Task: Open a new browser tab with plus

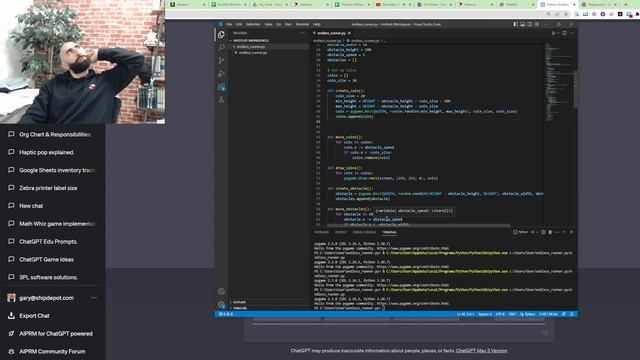Action: click(x=626, y=4)
